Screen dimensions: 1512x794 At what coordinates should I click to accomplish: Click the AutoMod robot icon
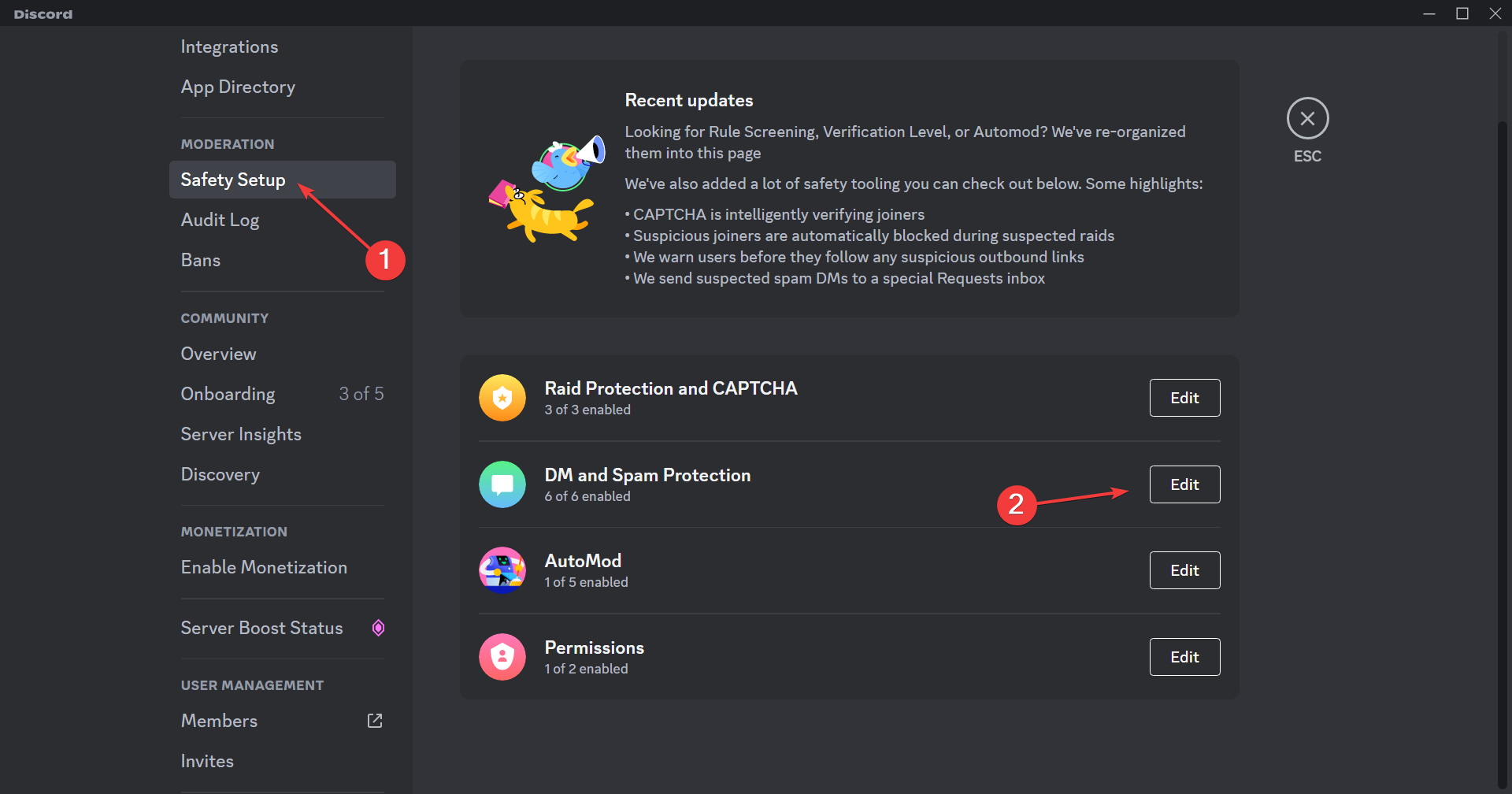coord(502,570)
